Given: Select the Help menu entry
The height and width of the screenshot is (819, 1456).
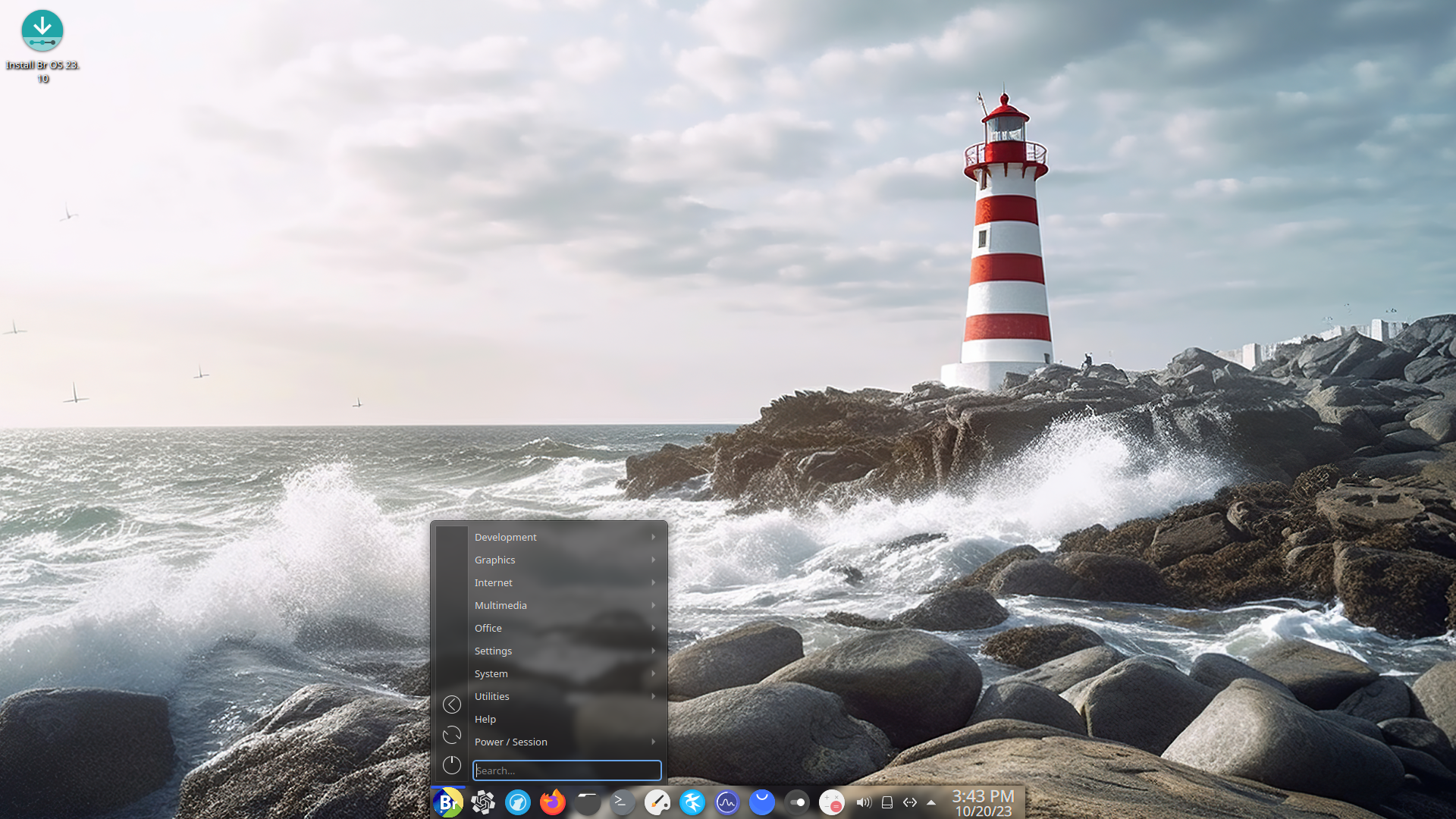Looking at the screenshot, I should click(x=567, y=719).
